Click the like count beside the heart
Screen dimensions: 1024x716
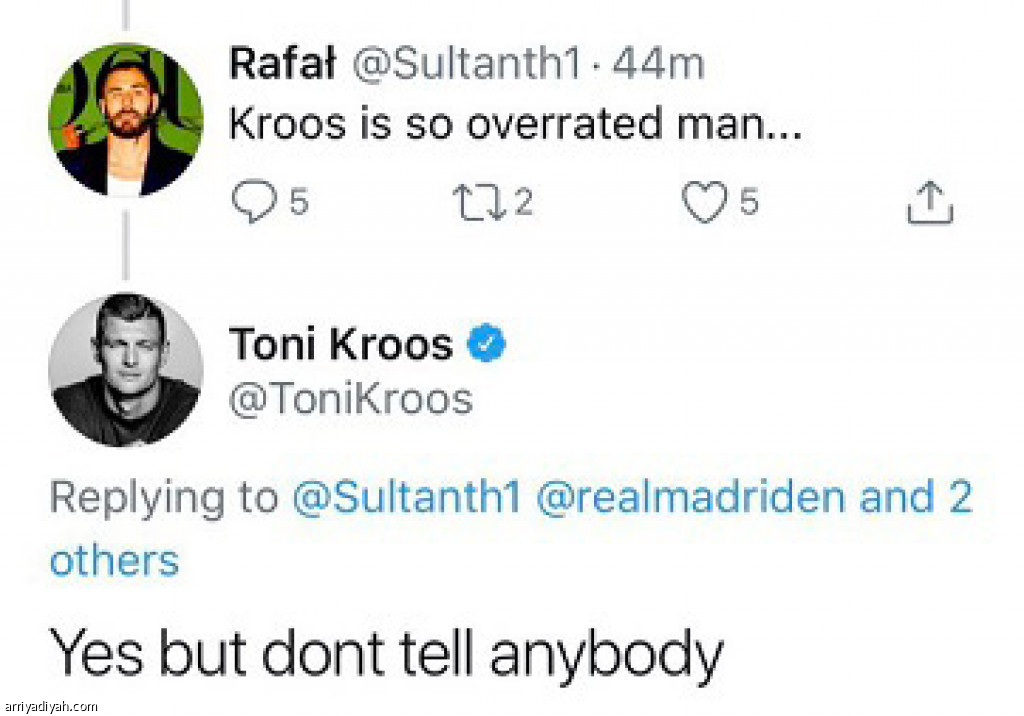(748, 202)
